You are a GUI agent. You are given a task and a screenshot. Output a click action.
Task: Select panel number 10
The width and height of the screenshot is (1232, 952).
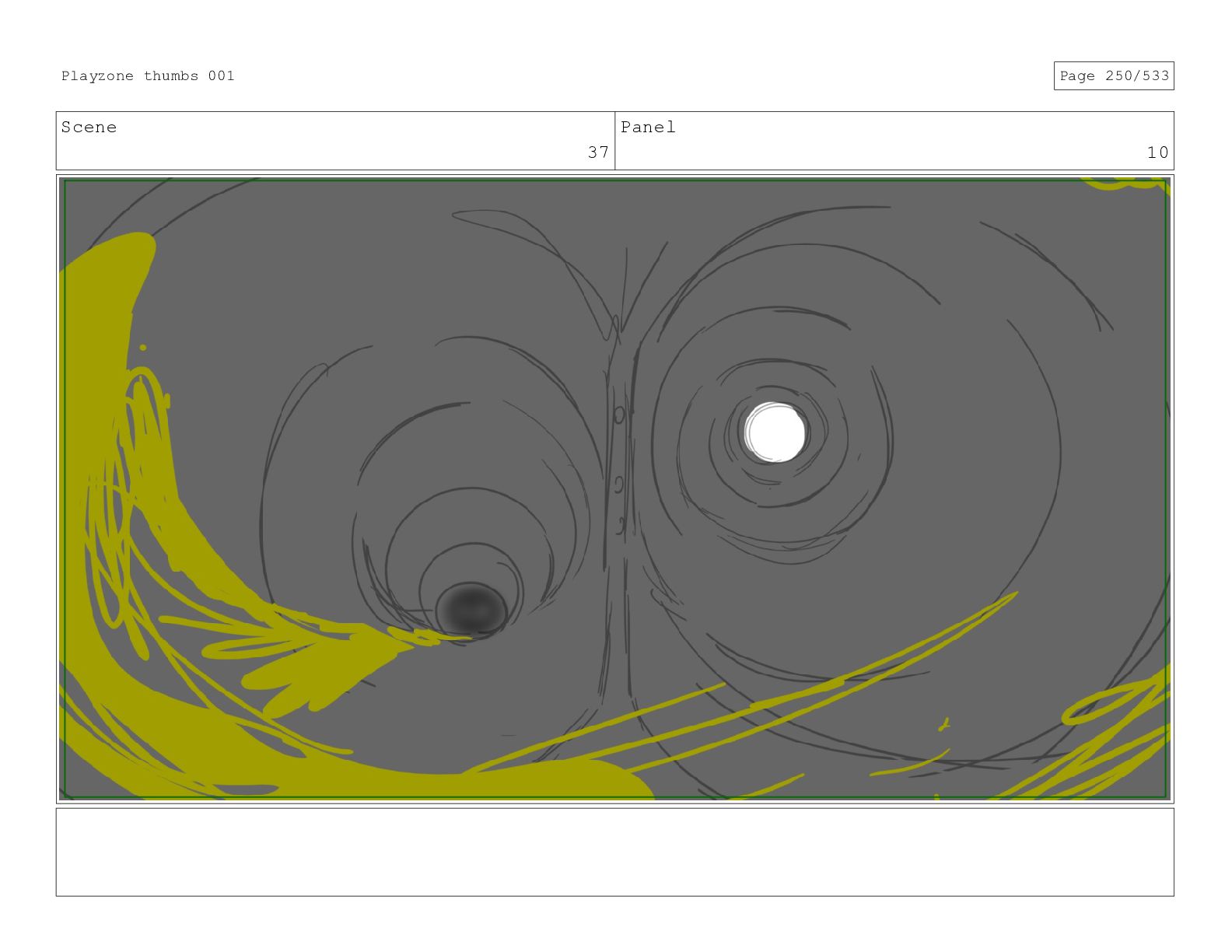coord(1157,152)
